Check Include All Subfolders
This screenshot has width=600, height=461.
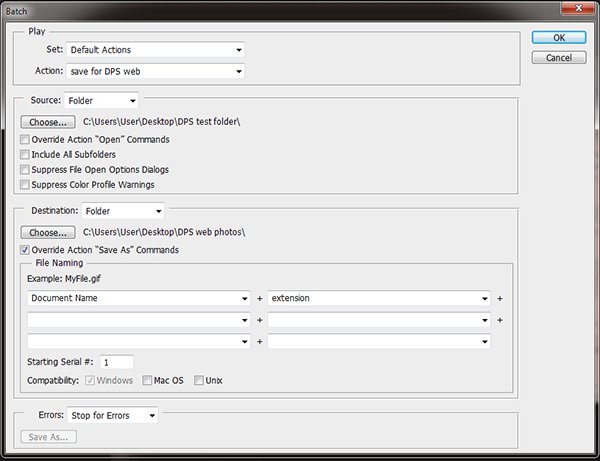[x=25, y=155]
